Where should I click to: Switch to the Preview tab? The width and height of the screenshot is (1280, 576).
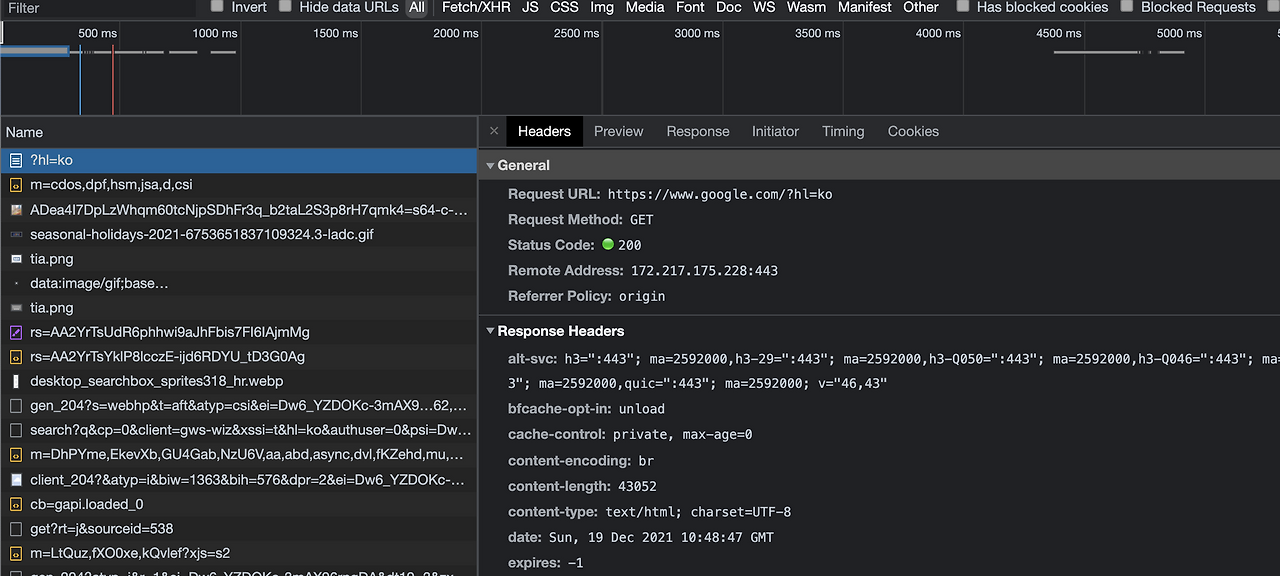tap(619, 131)
